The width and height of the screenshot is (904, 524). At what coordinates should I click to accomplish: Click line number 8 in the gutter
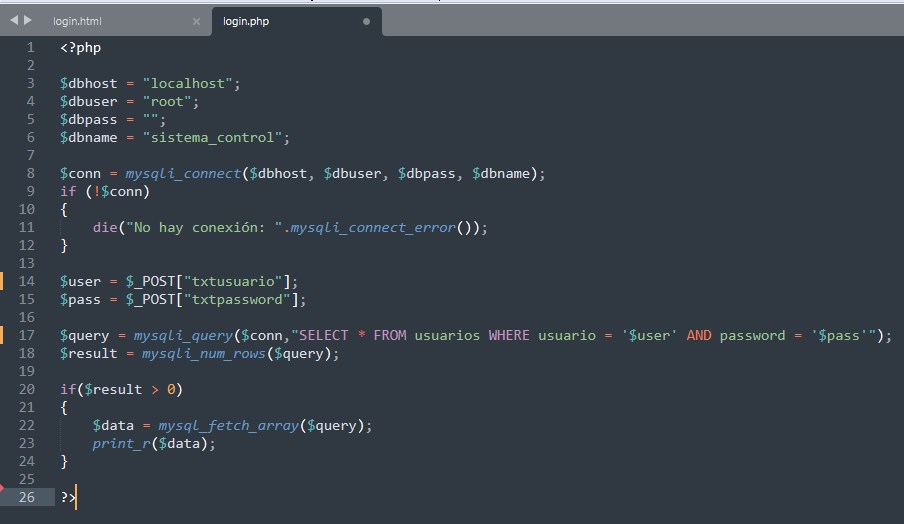coord(30,173)
